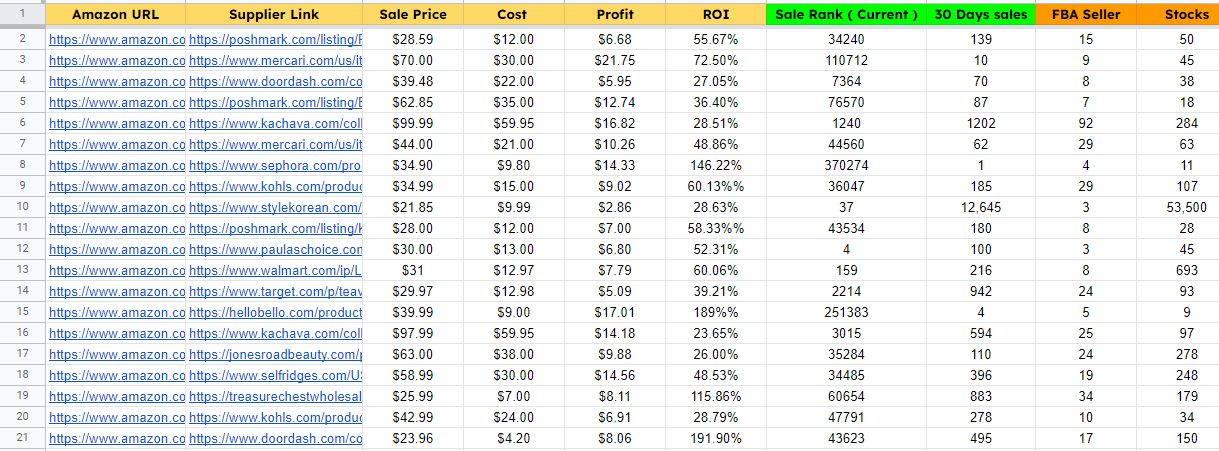The height and width of the screenshot is (451, 1219).
Task: Select the 191.90% ROI cell
Action: (x=715, y=438)
